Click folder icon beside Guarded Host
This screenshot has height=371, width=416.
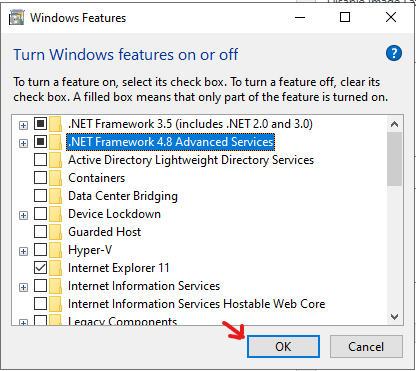[x=55, y=232]
